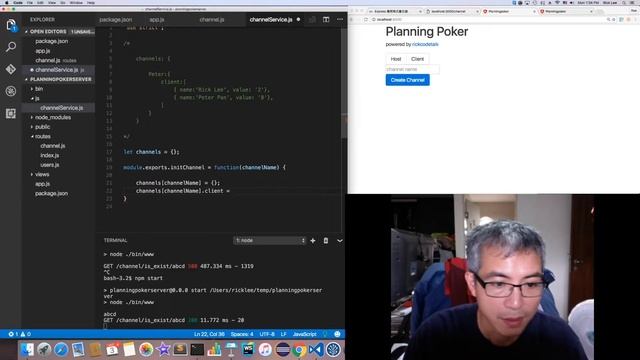Switch to the app.js editor tab
The image size is (640, 360).
click(x=157, y=19)
